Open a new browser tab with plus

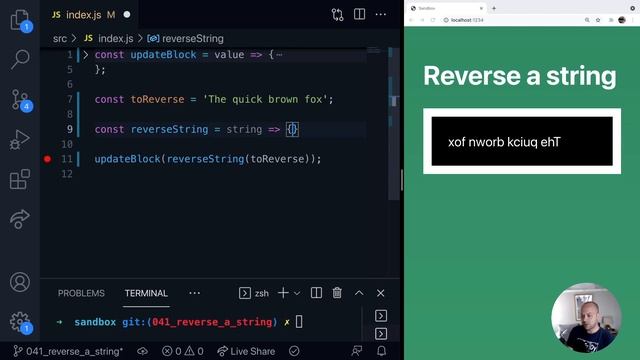tap(494, 8)
